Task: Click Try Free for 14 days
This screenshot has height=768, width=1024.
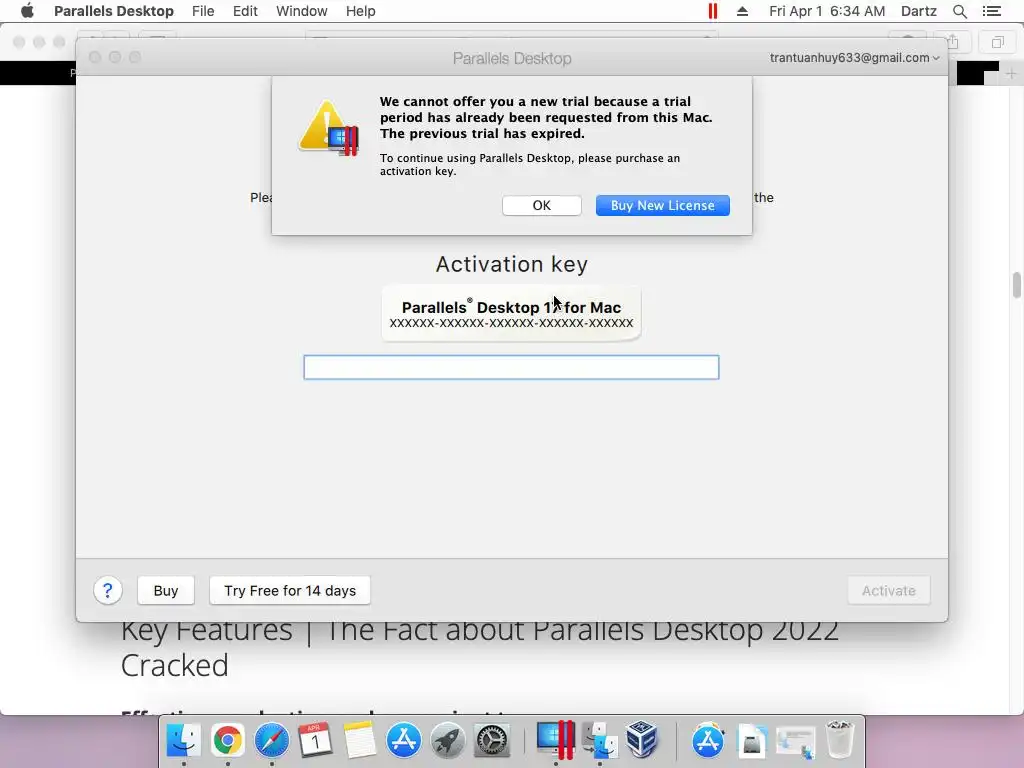Action: pos(290,590)
